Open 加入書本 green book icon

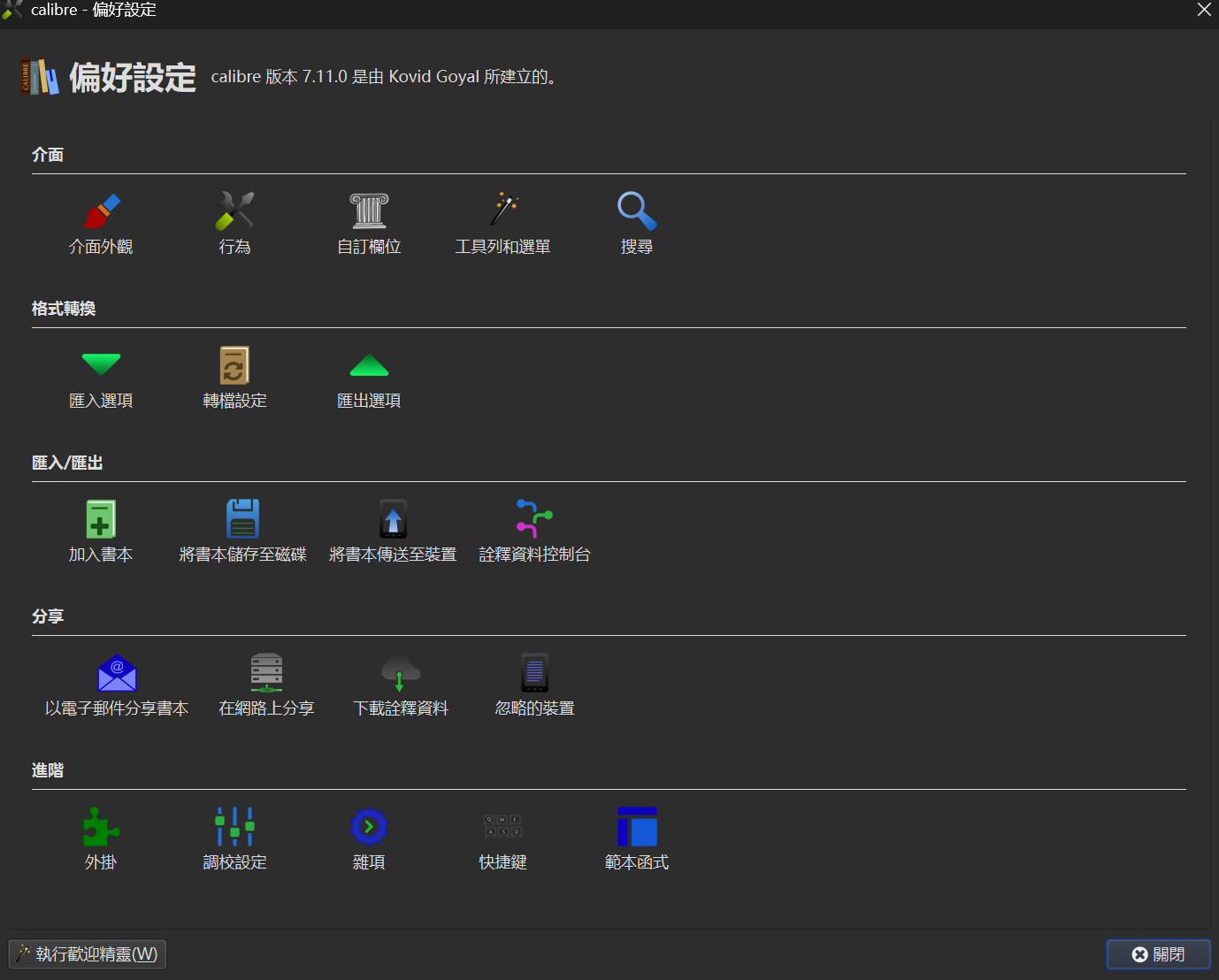pyautogui.click(x=101, y=518)
